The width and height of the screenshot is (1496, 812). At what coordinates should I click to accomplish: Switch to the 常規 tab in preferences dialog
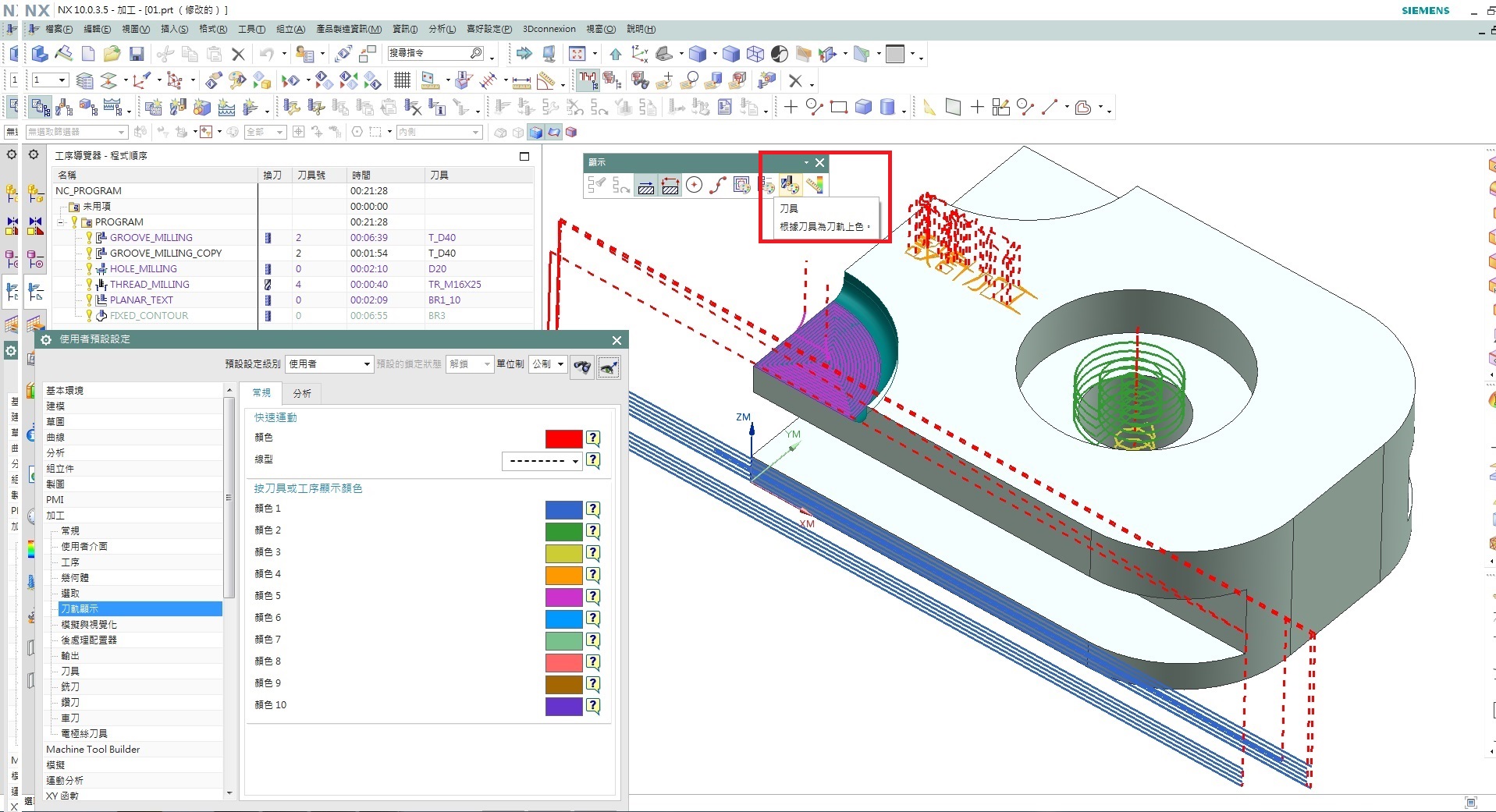click(262, 393)
